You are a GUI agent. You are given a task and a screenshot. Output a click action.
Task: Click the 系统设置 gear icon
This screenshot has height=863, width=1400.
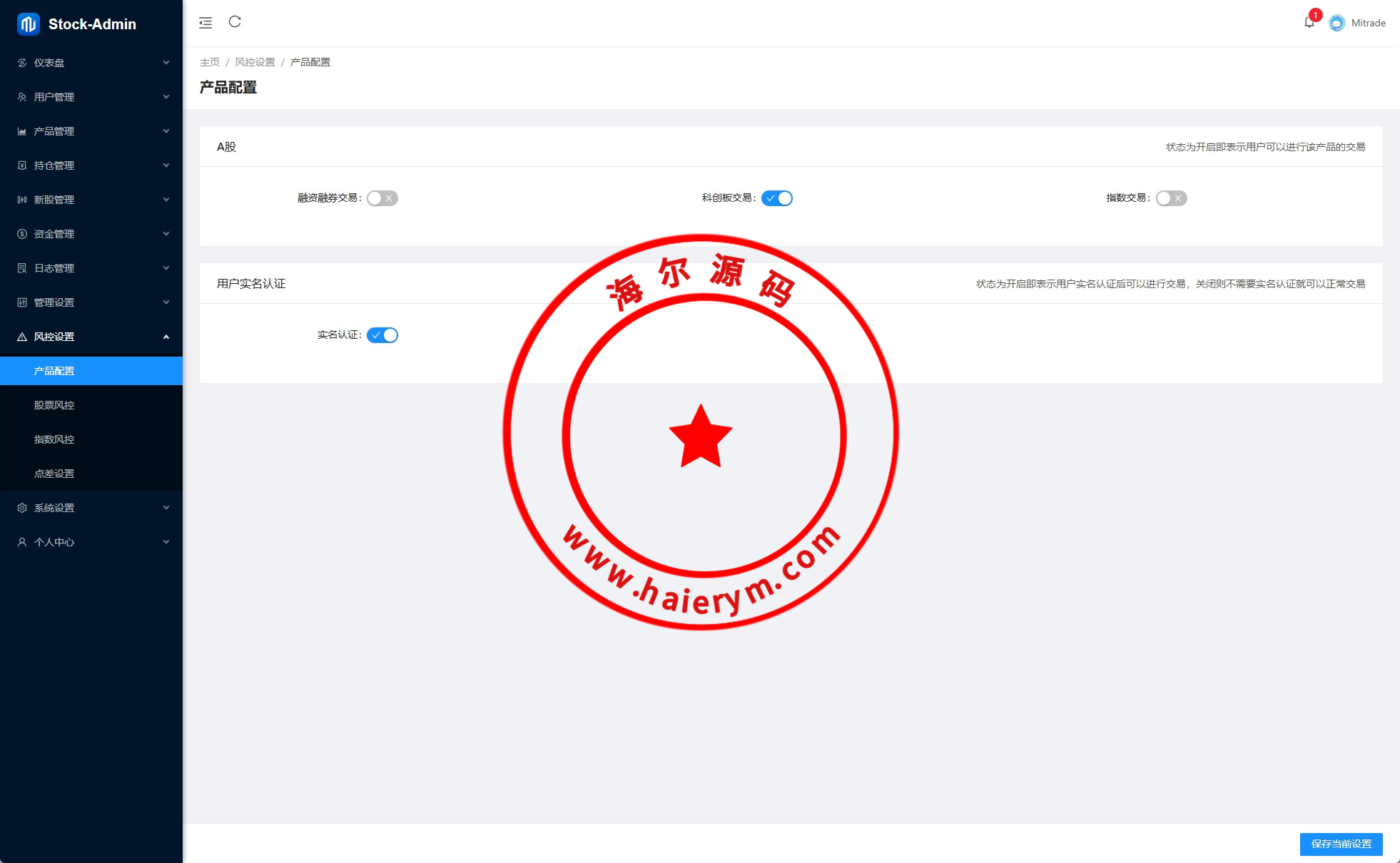[22, 508]
